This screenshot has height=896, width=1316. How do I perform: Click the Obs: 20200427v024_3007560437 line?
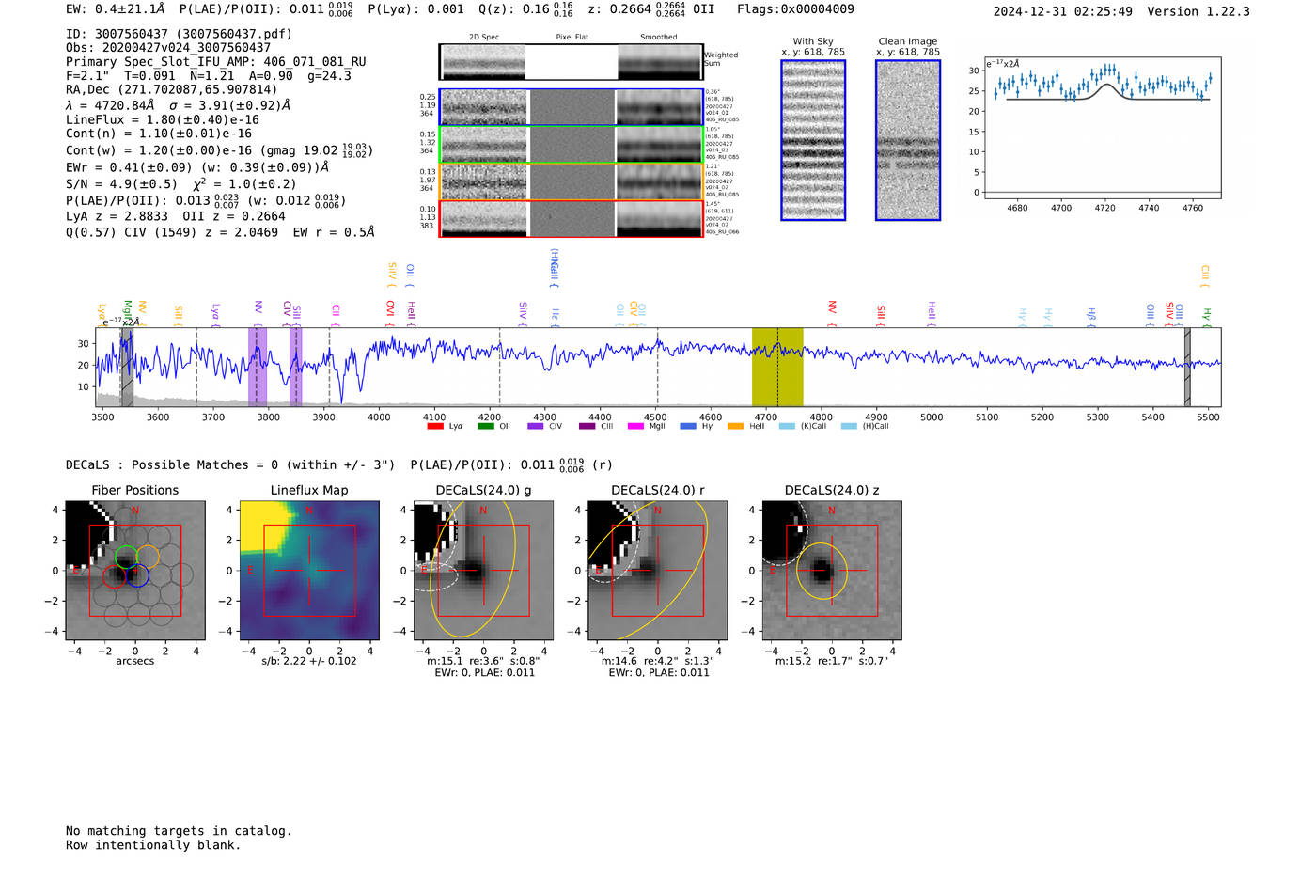168,48
